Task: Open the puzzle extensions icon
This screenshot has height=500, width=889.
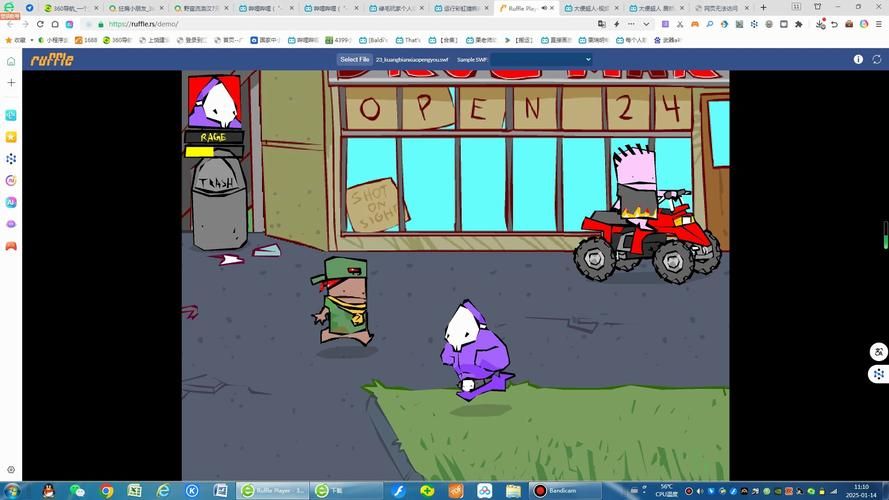Action: tap(799, 24)
